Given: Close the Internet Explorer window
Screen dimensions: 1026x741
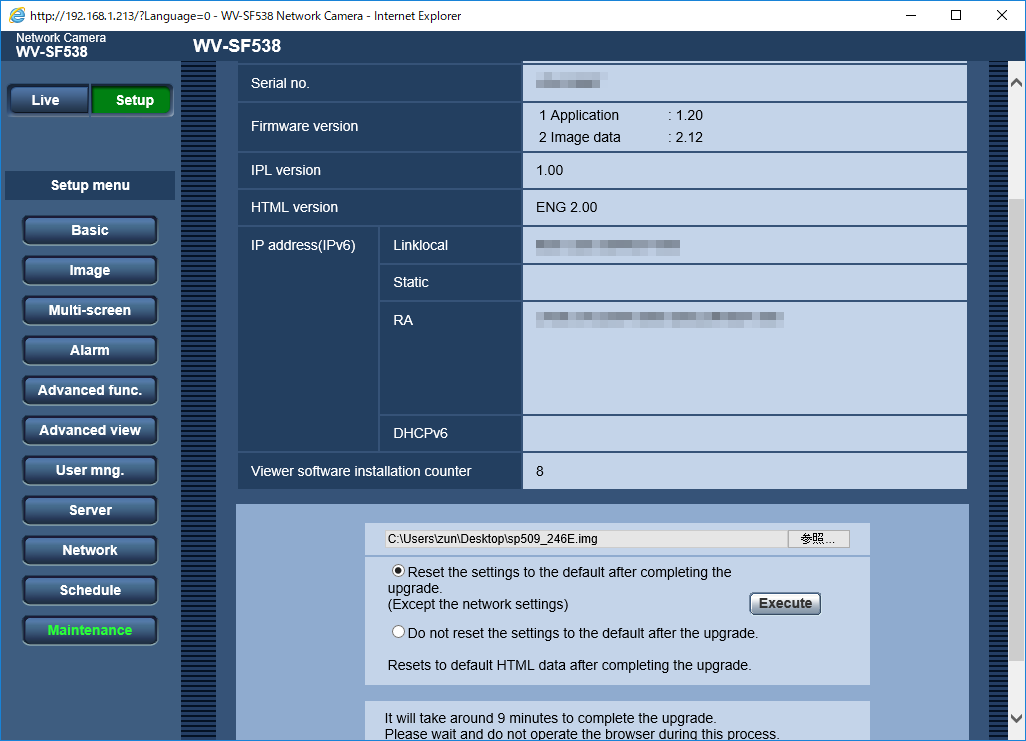Looking at the screenshot, I should point(1002,15).
